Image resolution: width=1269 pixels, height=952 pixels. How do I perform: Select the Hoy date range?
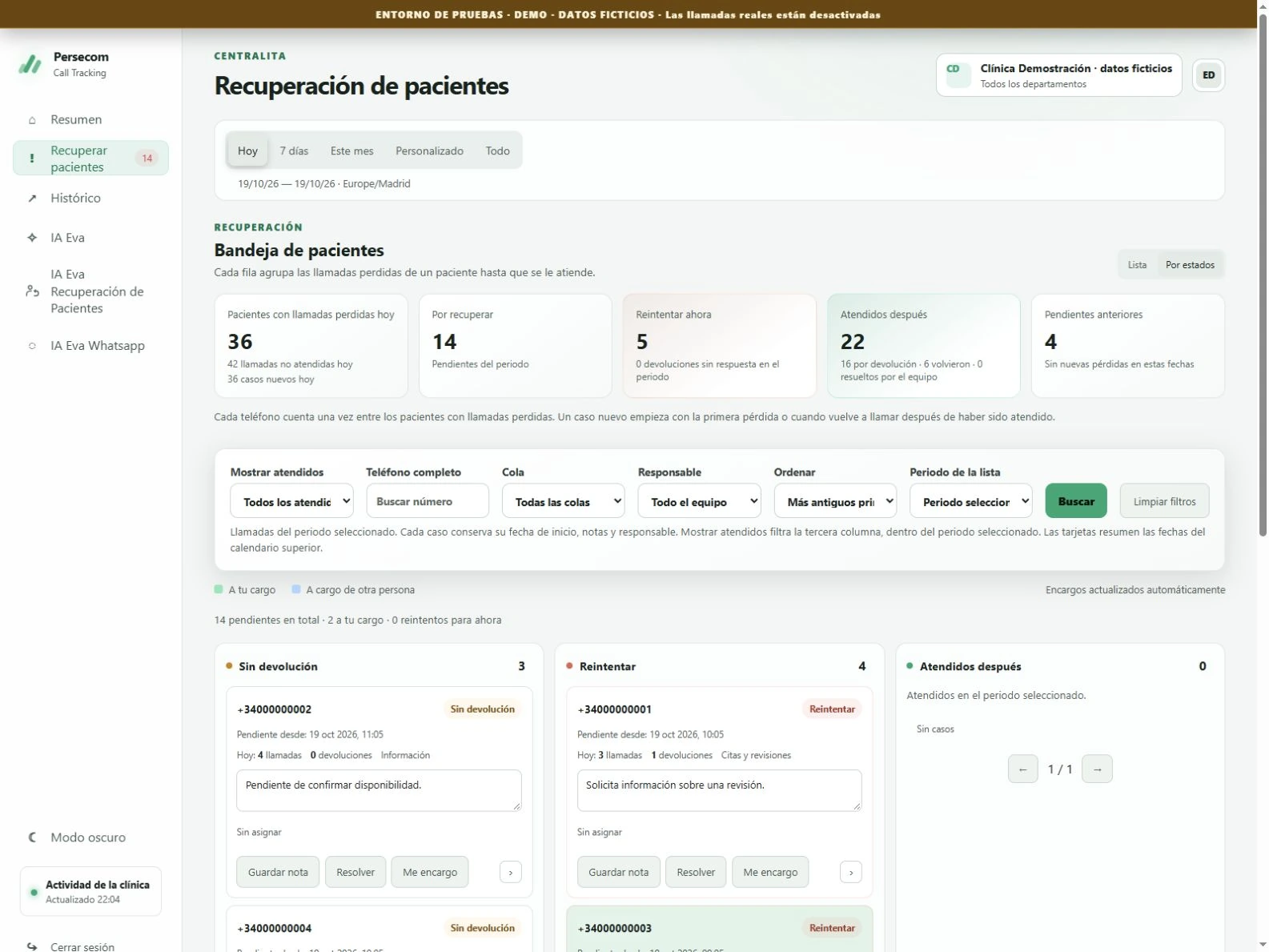pyautogui.click(x=247, y=151)
